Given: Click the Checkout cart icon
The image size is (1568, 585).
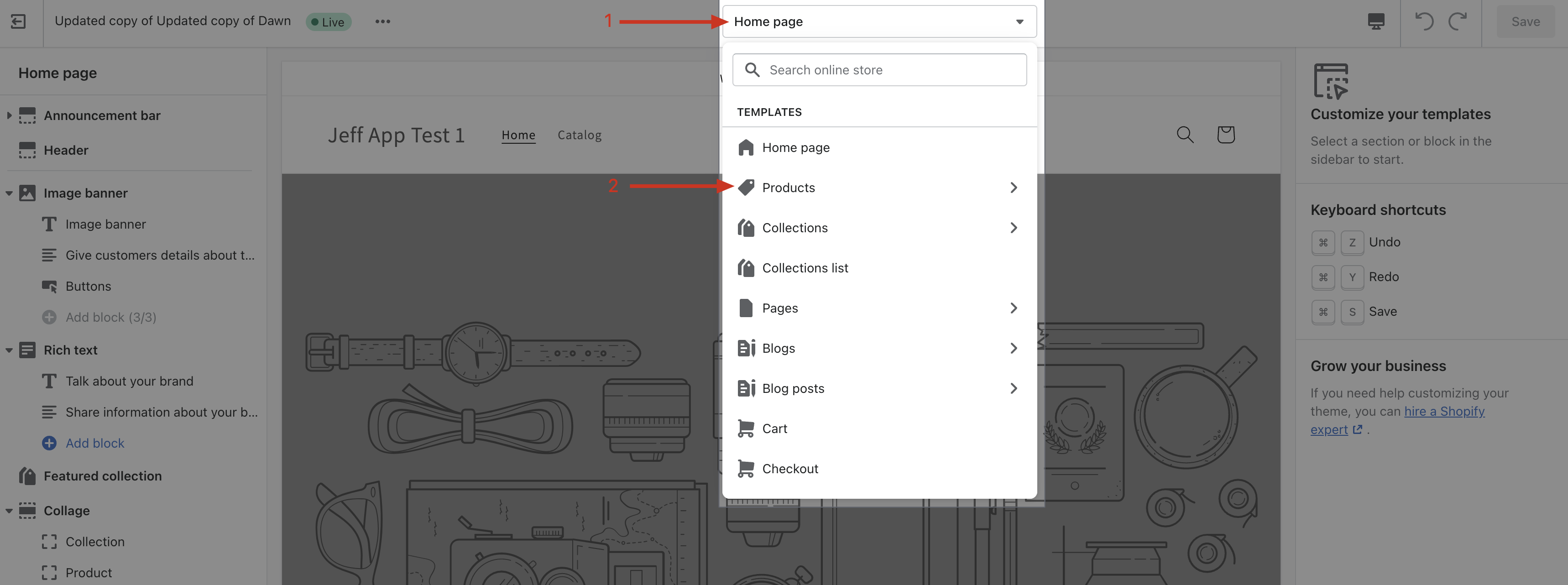Looking at the screenshot, I should coord(746,469).
